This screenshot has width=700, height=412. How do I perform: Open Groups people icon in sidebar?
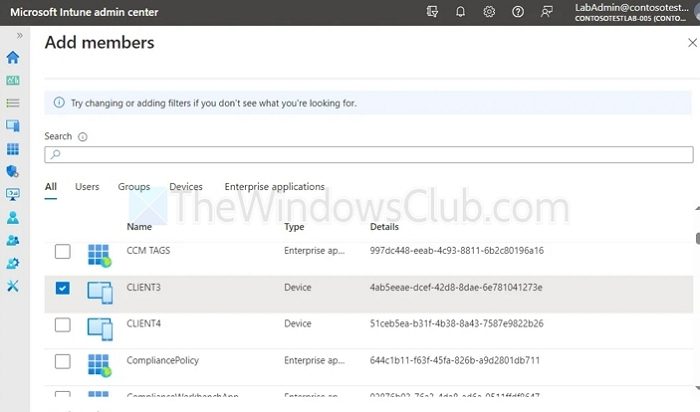(x=13, y=240)
